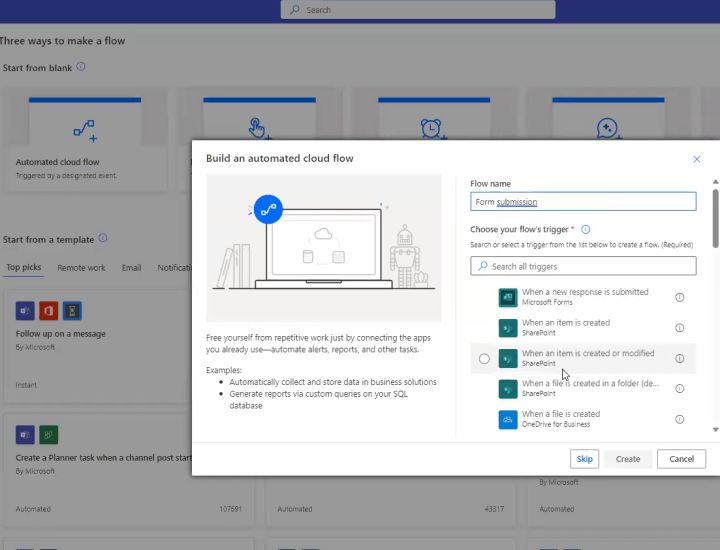Click Teams icon on 'Follow up on a message' card

[25, 311]
